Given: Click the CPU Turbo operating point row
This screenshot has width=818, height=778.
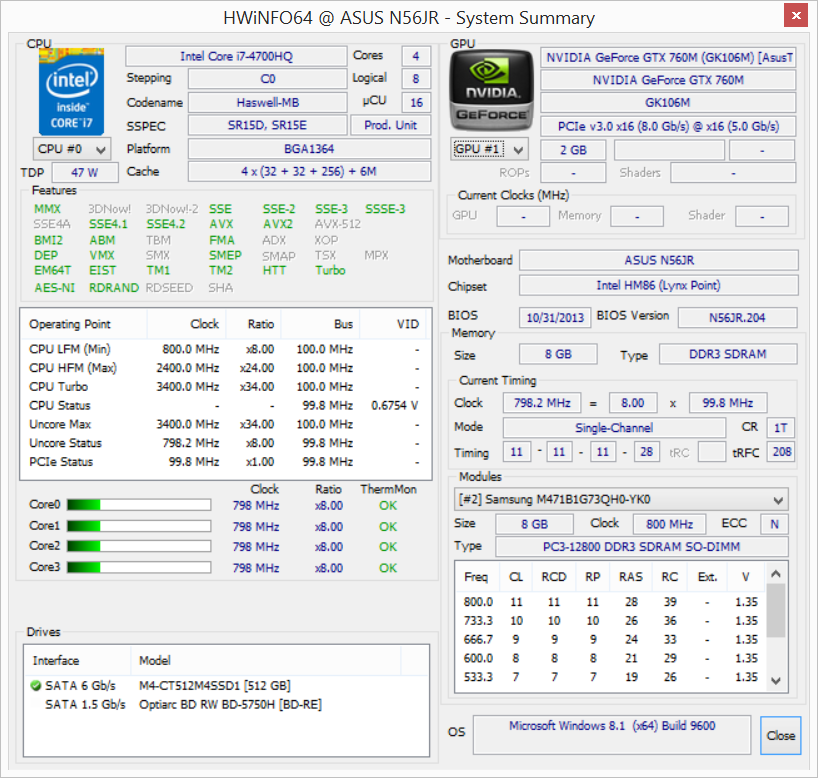Looking at the screenshot, I should point(225,387).
